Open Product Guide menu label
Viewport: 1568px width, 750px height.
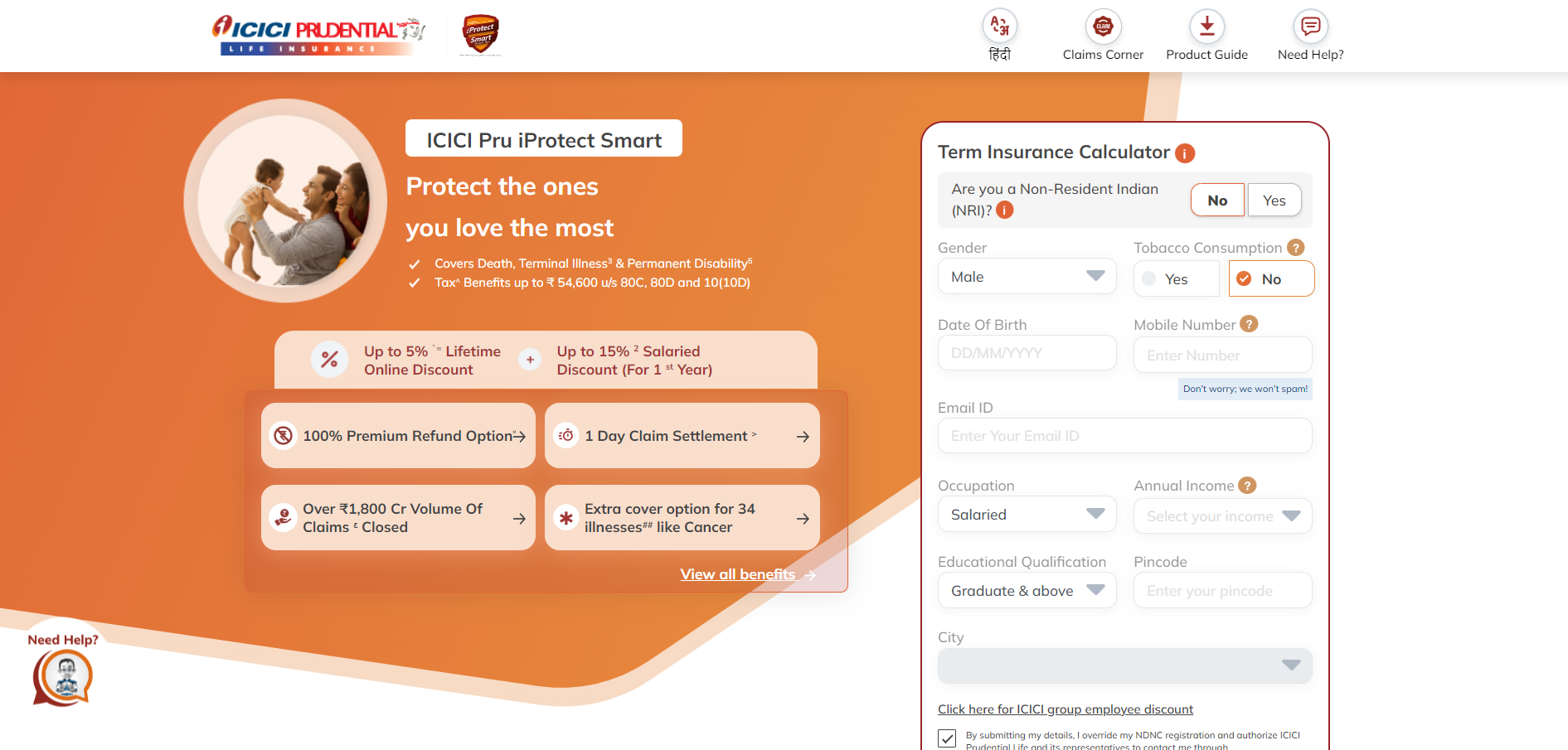click(x=1206, y=55)
